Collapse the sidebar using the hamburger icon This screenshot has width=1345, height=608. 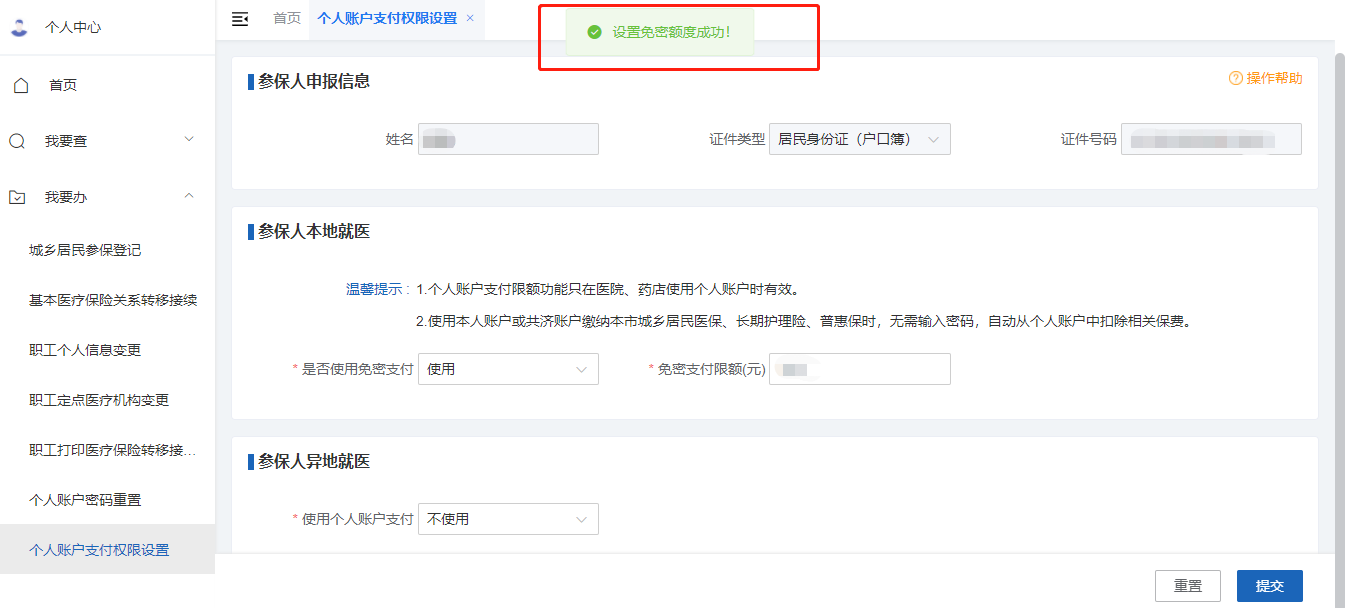pos(240,17)
